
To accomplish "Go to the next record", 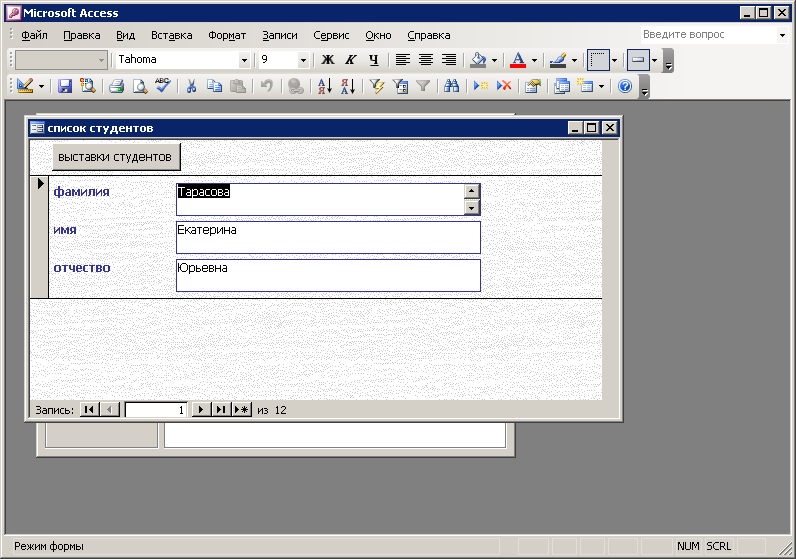I will (x=201, y=410).
